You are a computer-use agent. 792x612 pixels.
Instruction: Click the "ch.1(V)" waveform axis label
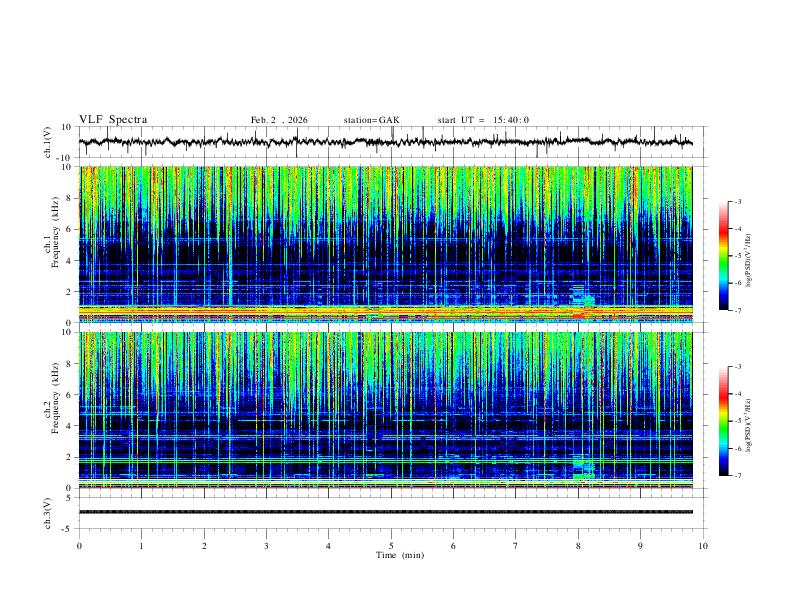(48, 142)
